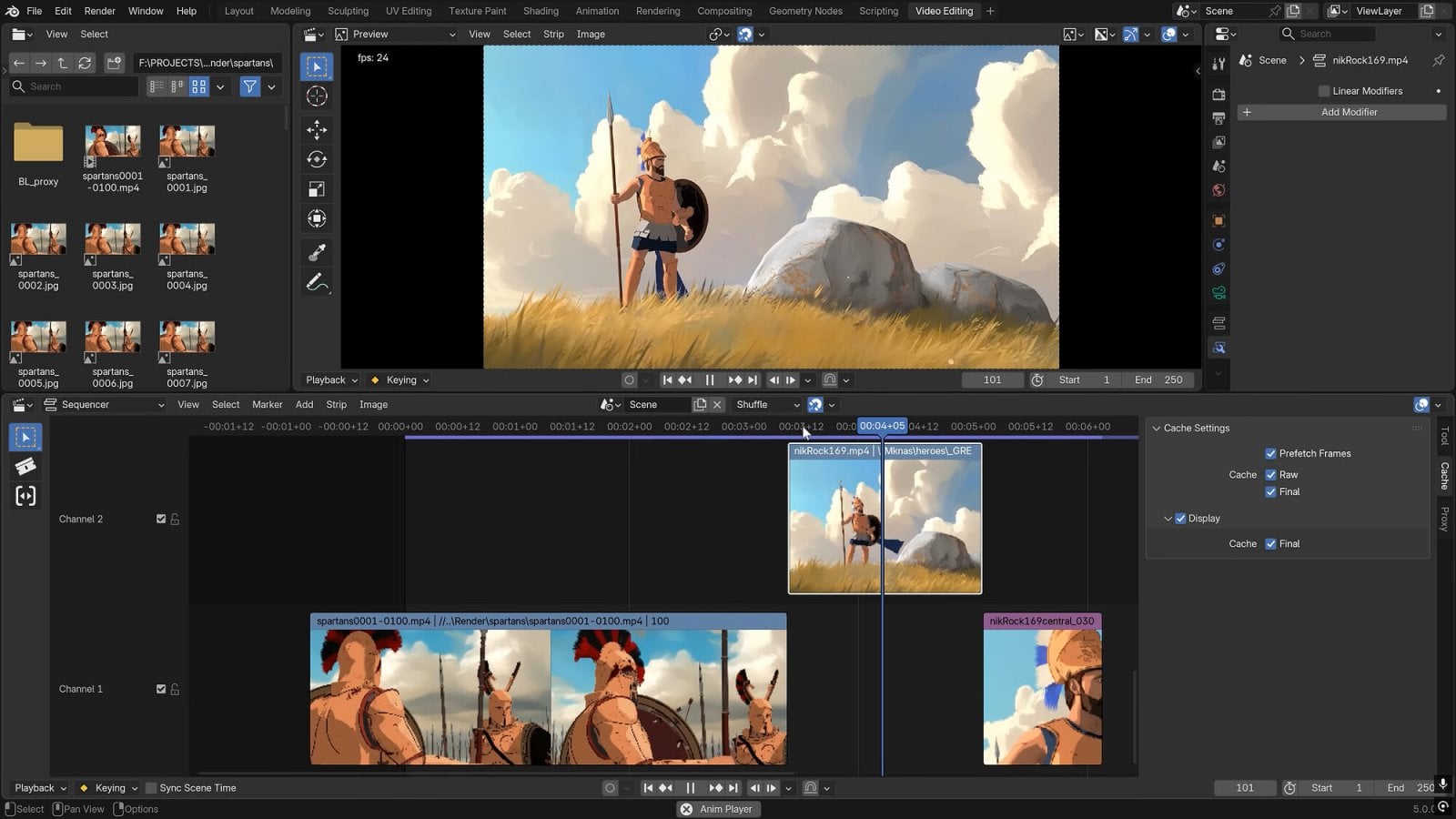Switch file browser to vertical list view

157,86
